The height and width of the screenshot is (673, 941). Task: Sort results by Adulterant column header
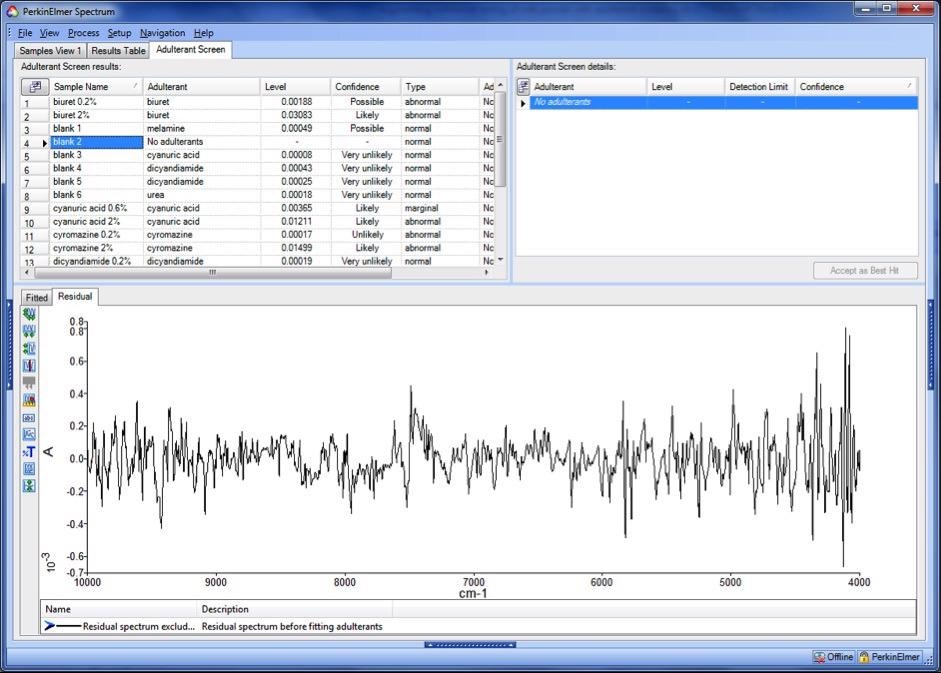[202, 86]
